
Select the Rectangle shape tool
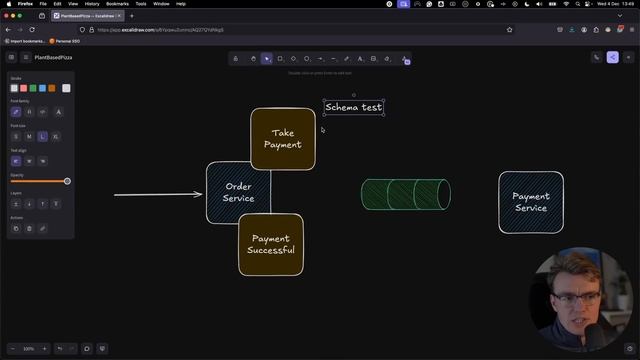tap(280, 59)
